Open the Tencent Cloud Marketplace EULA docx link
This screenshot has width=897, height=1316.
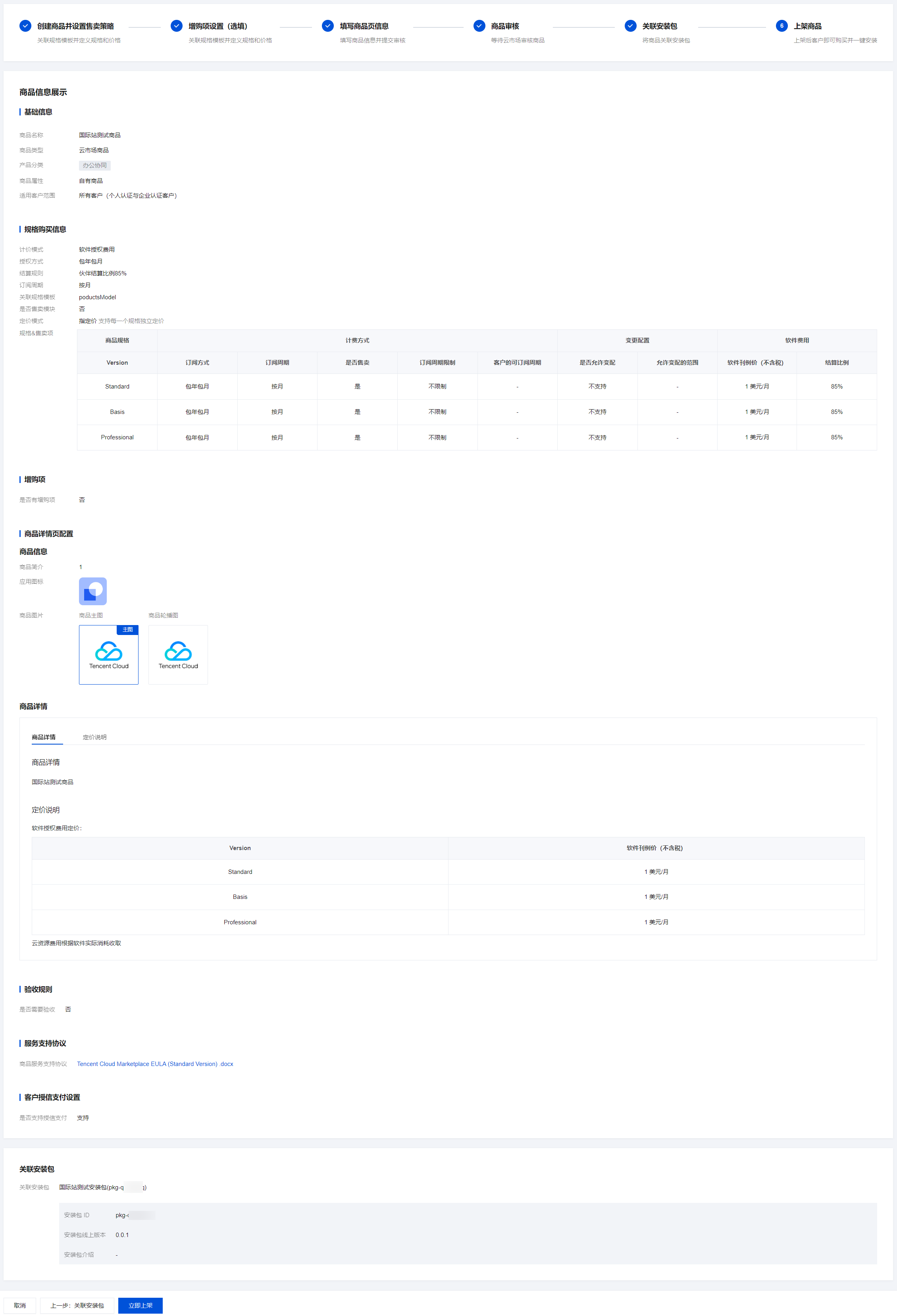pos(155,1064)
